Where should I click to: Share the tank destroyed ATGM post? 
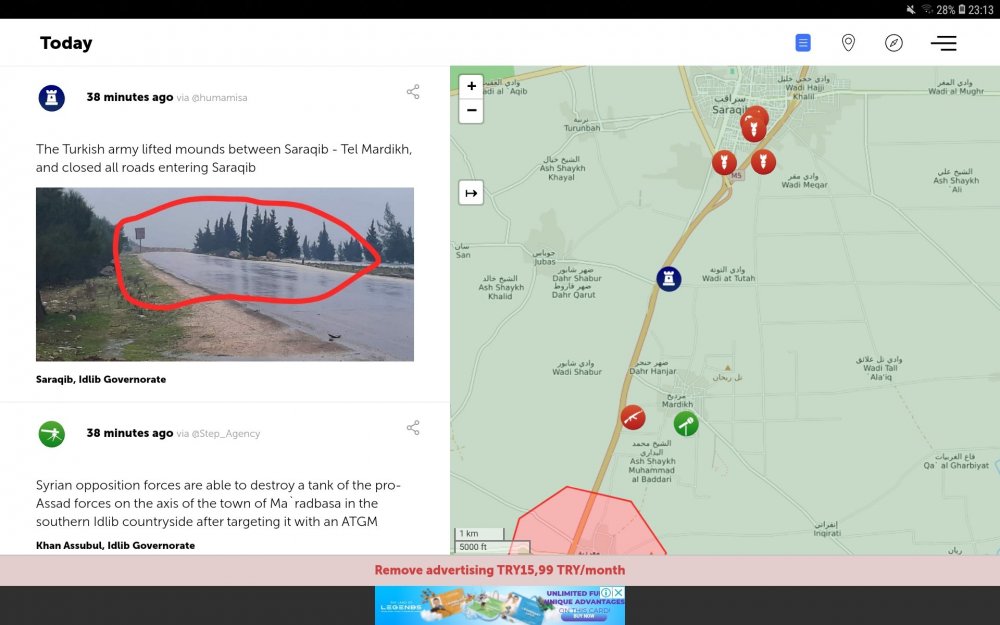tap(413, 428)
